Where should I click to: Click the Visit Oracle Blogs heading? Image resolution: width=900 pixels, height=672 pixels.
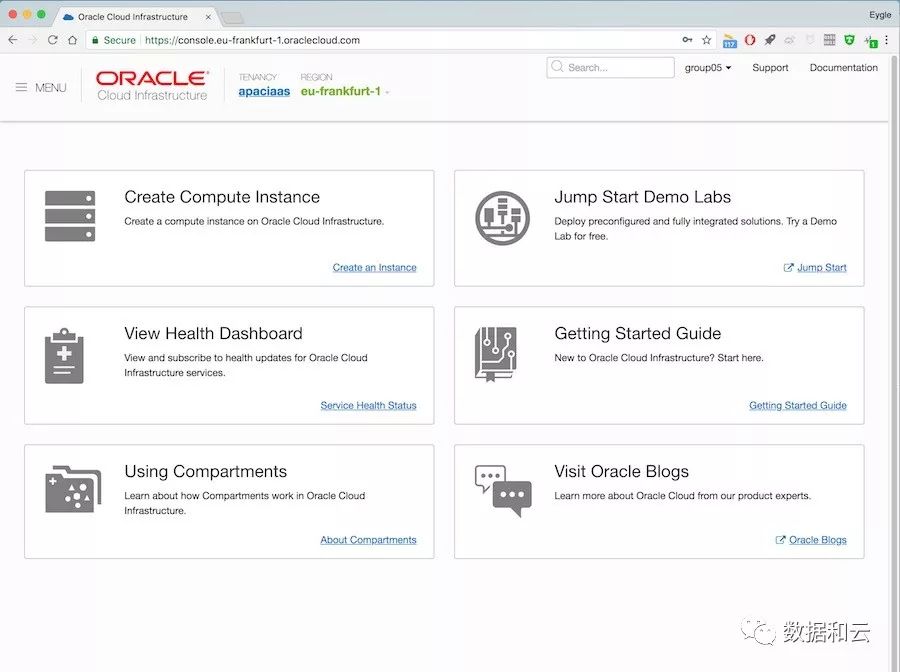621,471
